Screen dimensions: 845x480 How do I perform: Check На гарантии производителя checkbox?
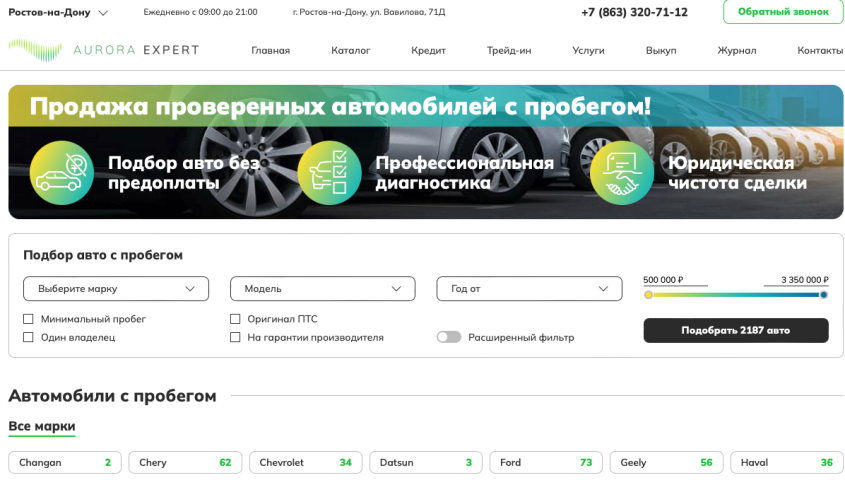tap(235, 337)
